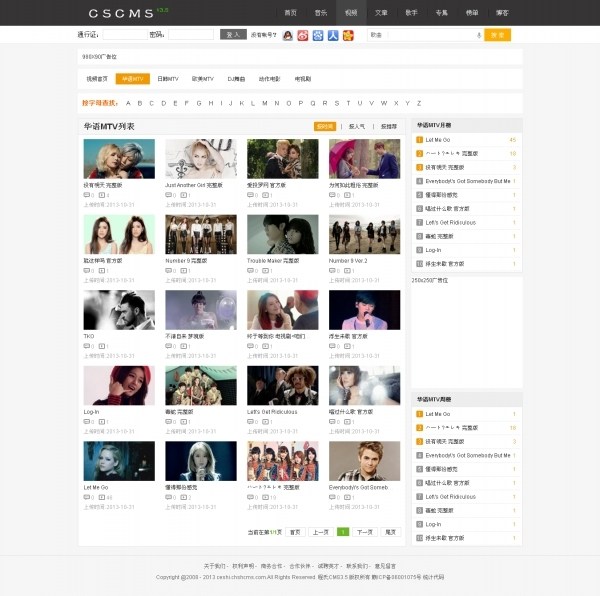600x596 pixels.
Task: Click the CSCMS logo
Action: (121, 13)
